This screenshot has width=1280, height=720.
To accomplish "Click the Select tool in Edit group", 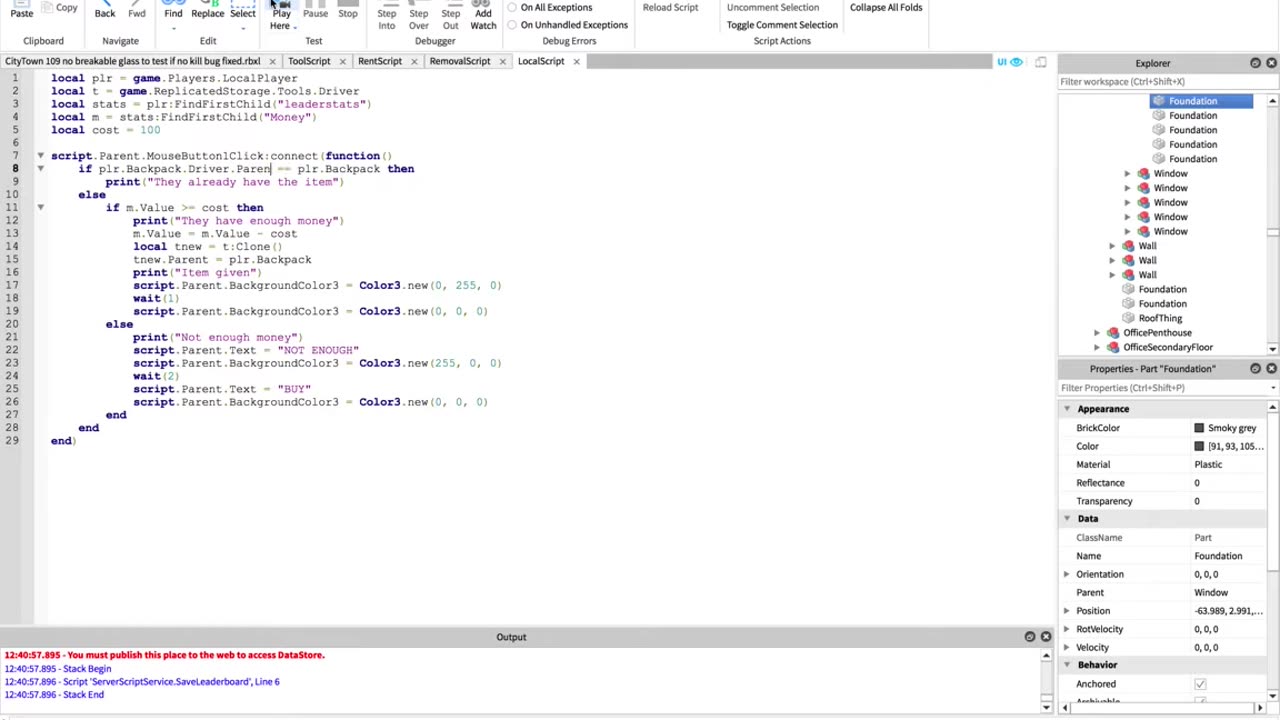I will [x=243, y=10].
